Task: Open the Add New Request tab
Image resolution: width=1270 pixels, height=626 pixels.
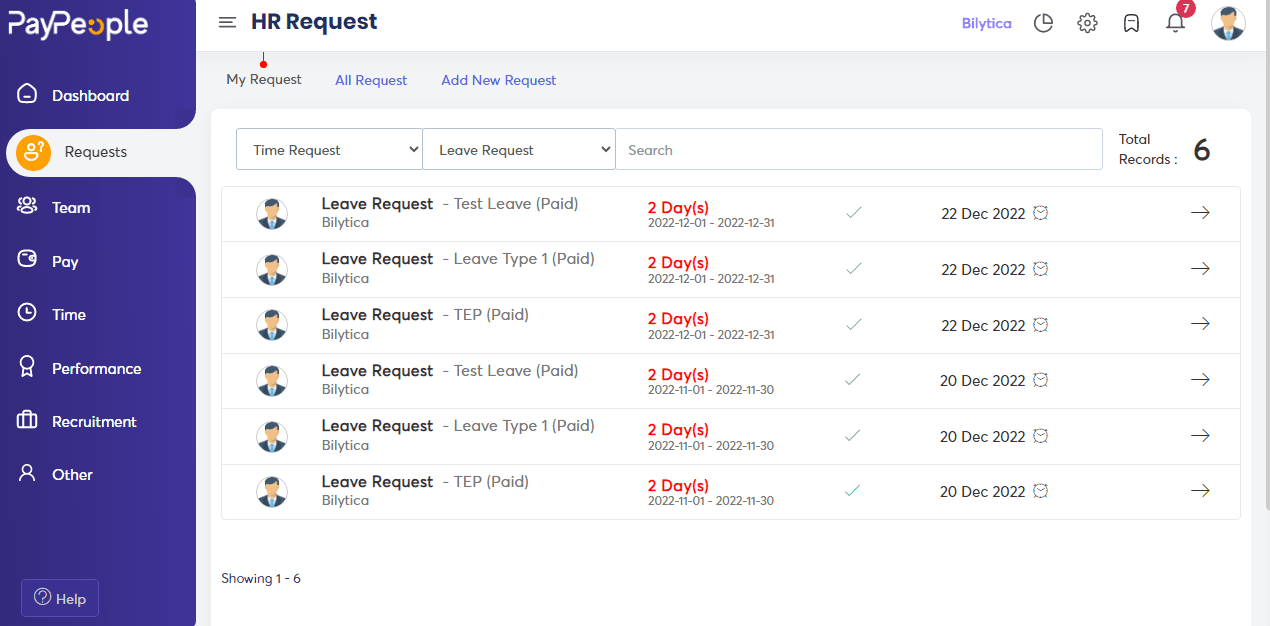Action: coord(498,80)
